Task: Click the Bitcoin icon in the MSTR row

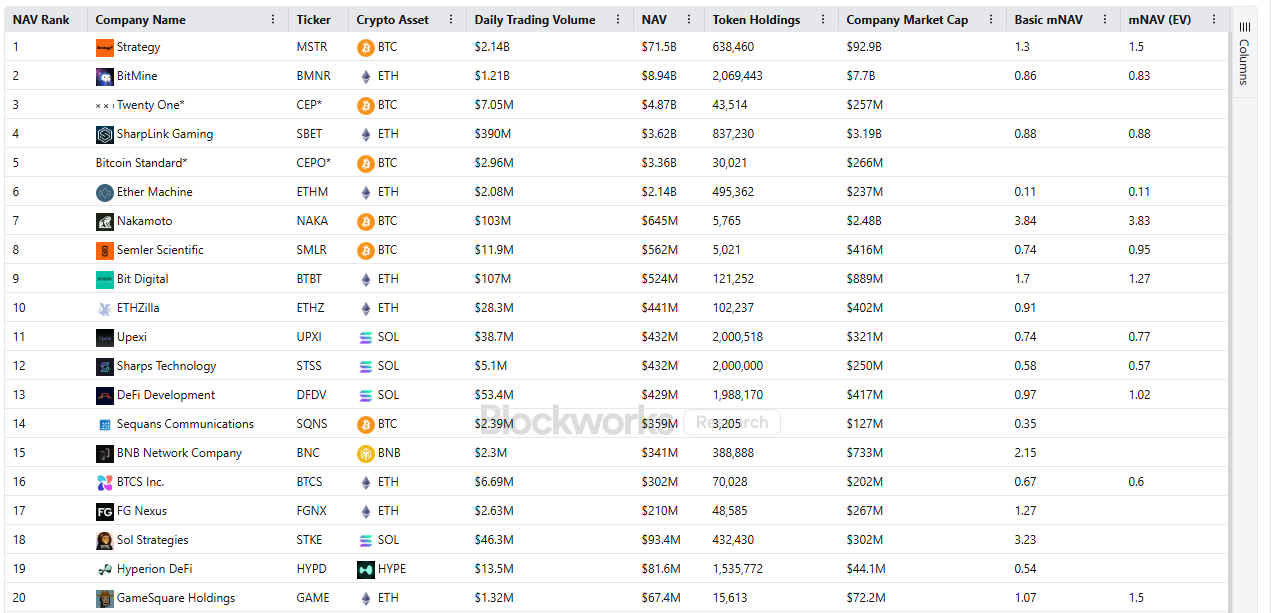Action: [x=366, y=47]
